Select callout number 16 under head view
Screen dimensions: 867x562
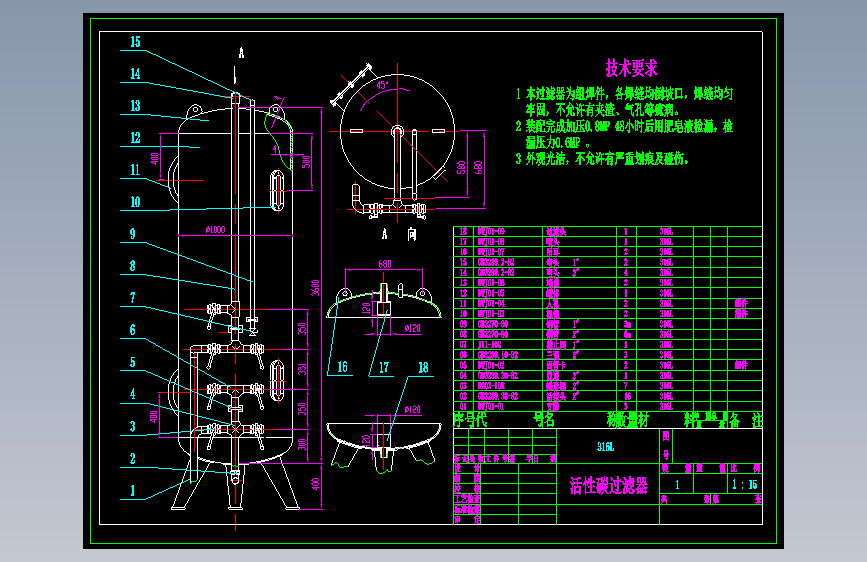[x=342, y=367]
